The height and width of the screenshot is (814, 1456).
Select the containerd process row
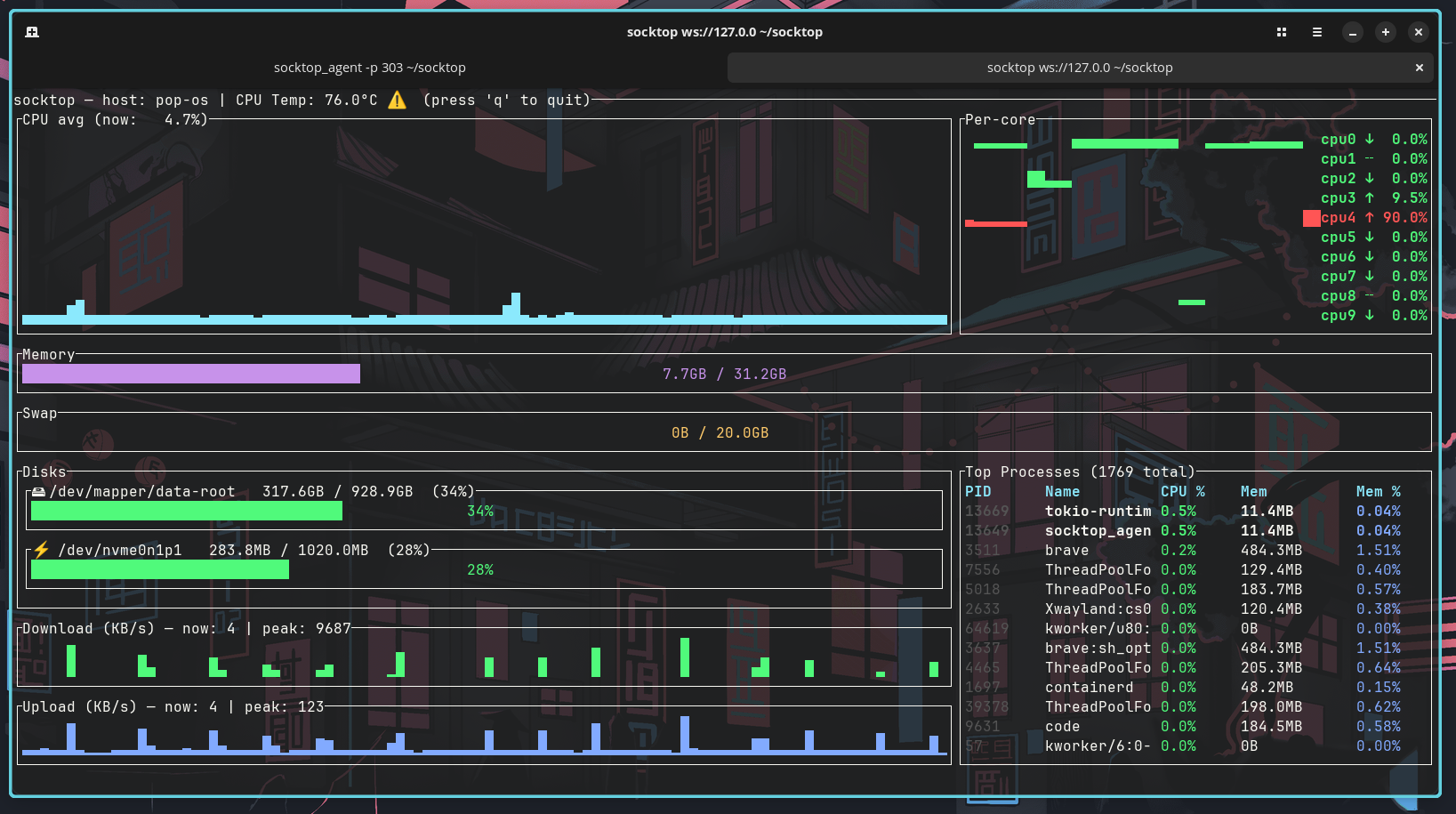(x=1089, y=688)
